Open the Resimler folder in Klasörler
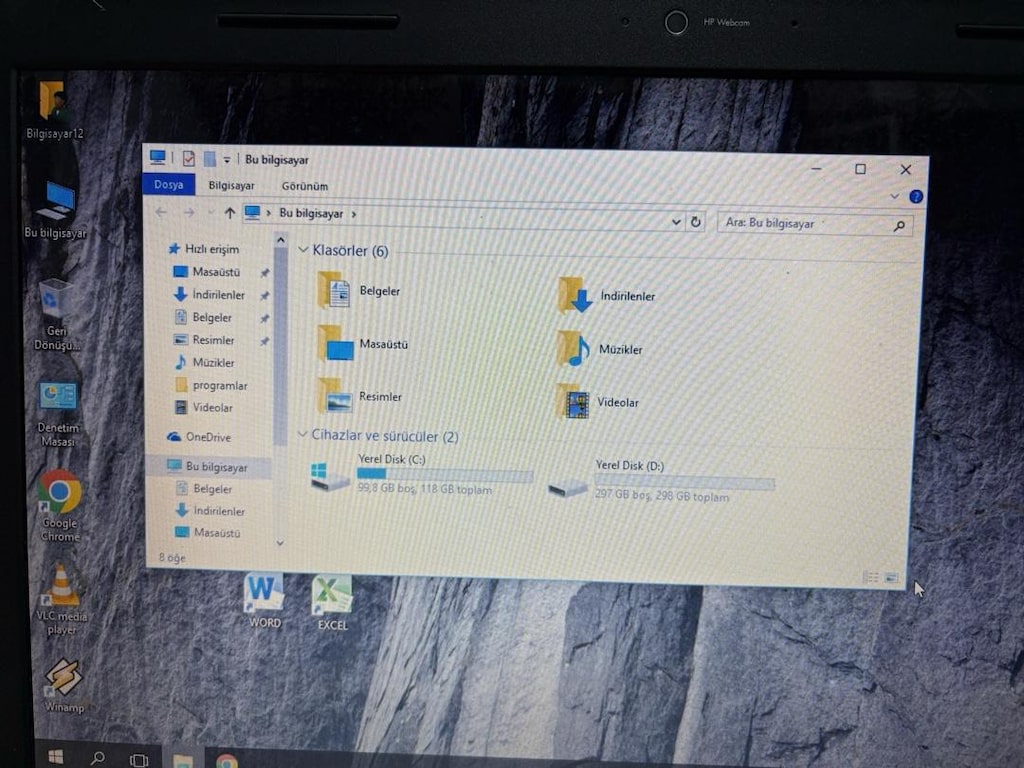The height and width of the screenshot is (768, 1024). click(x=359, y=396)
